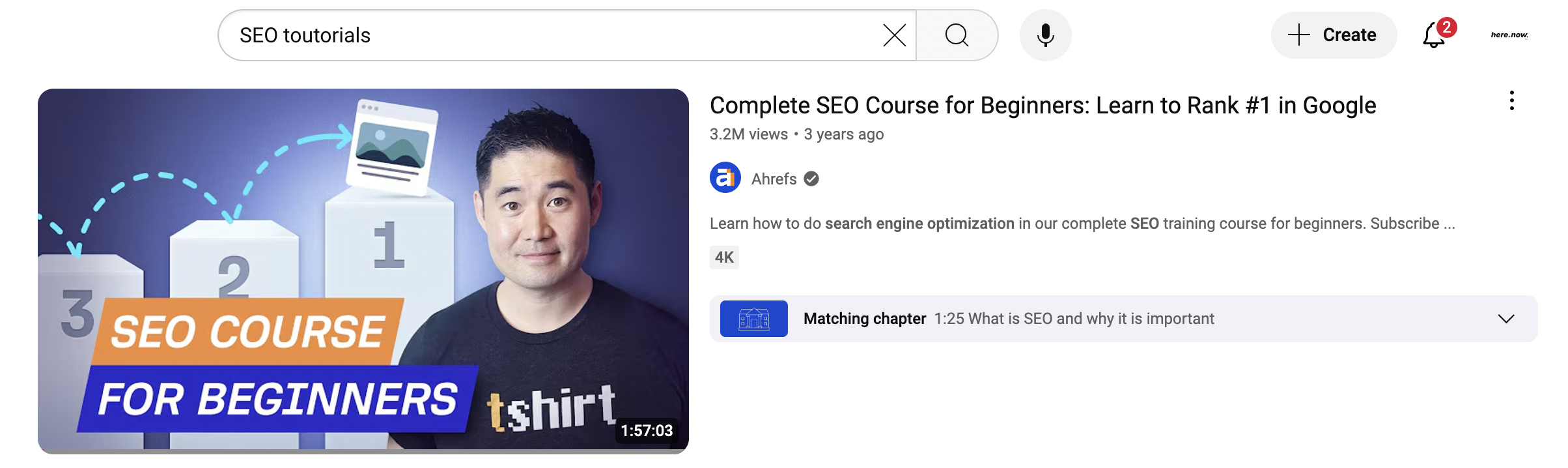Viewport: 1568px width, 468px height.
Task: Expand the Matching chapter chevron
Action: [x=1505, y=319]
